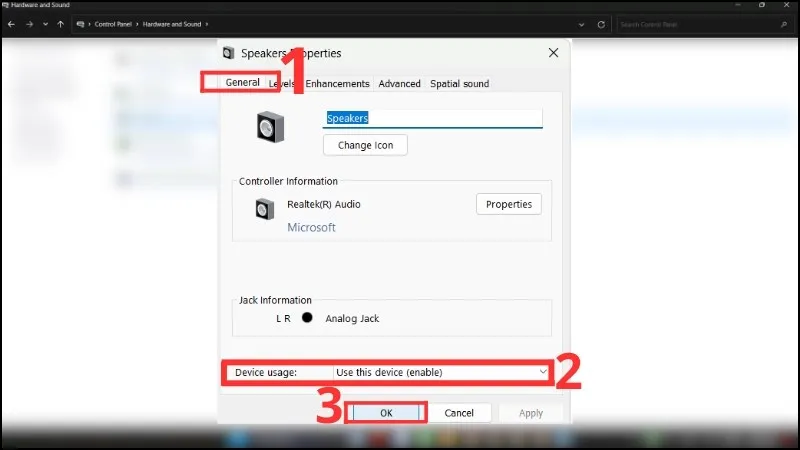Click the Speakers Properties title bar icon
This screenshot has width=800, height=450.
229,53
